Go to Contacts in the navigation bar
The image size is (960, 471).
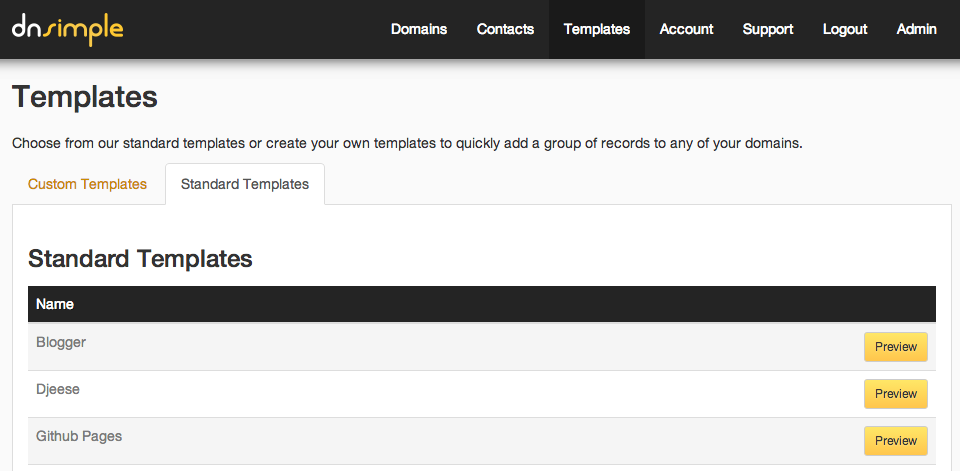coord(505,29)
